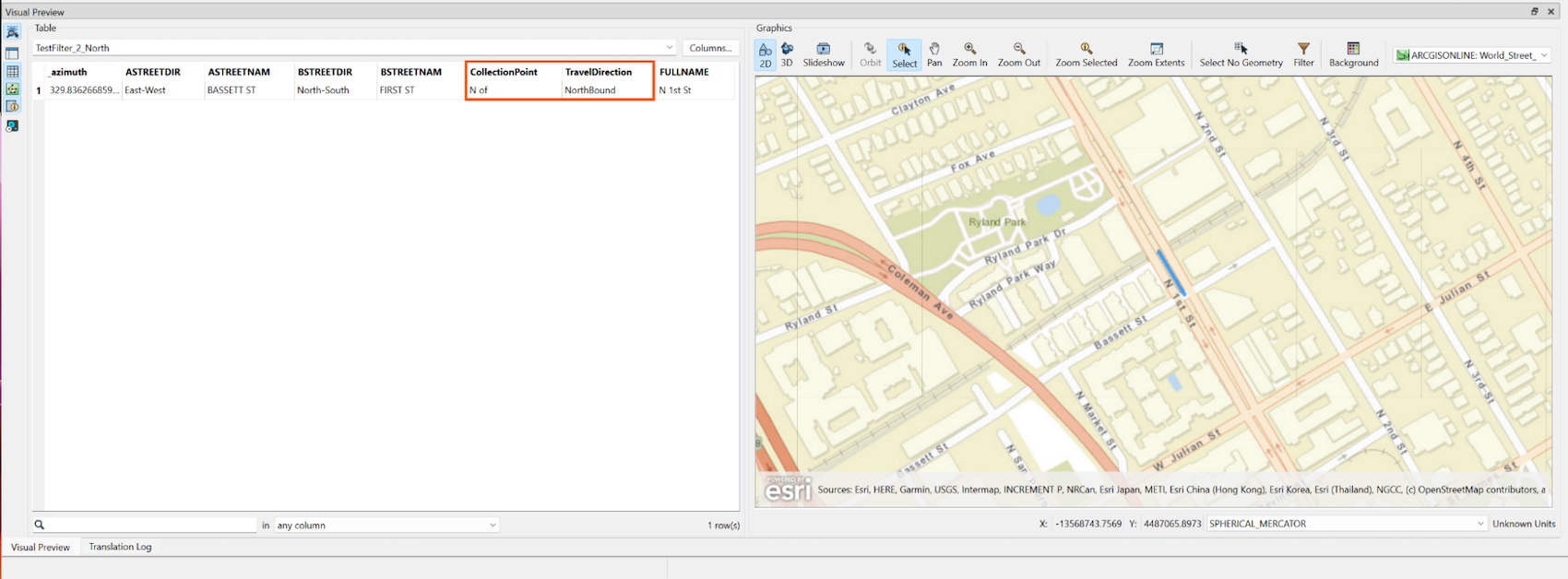The height and width of the screenshot is (579, 1568).
Task: Toggle the display control panel icon
Action: click(13, 53)
